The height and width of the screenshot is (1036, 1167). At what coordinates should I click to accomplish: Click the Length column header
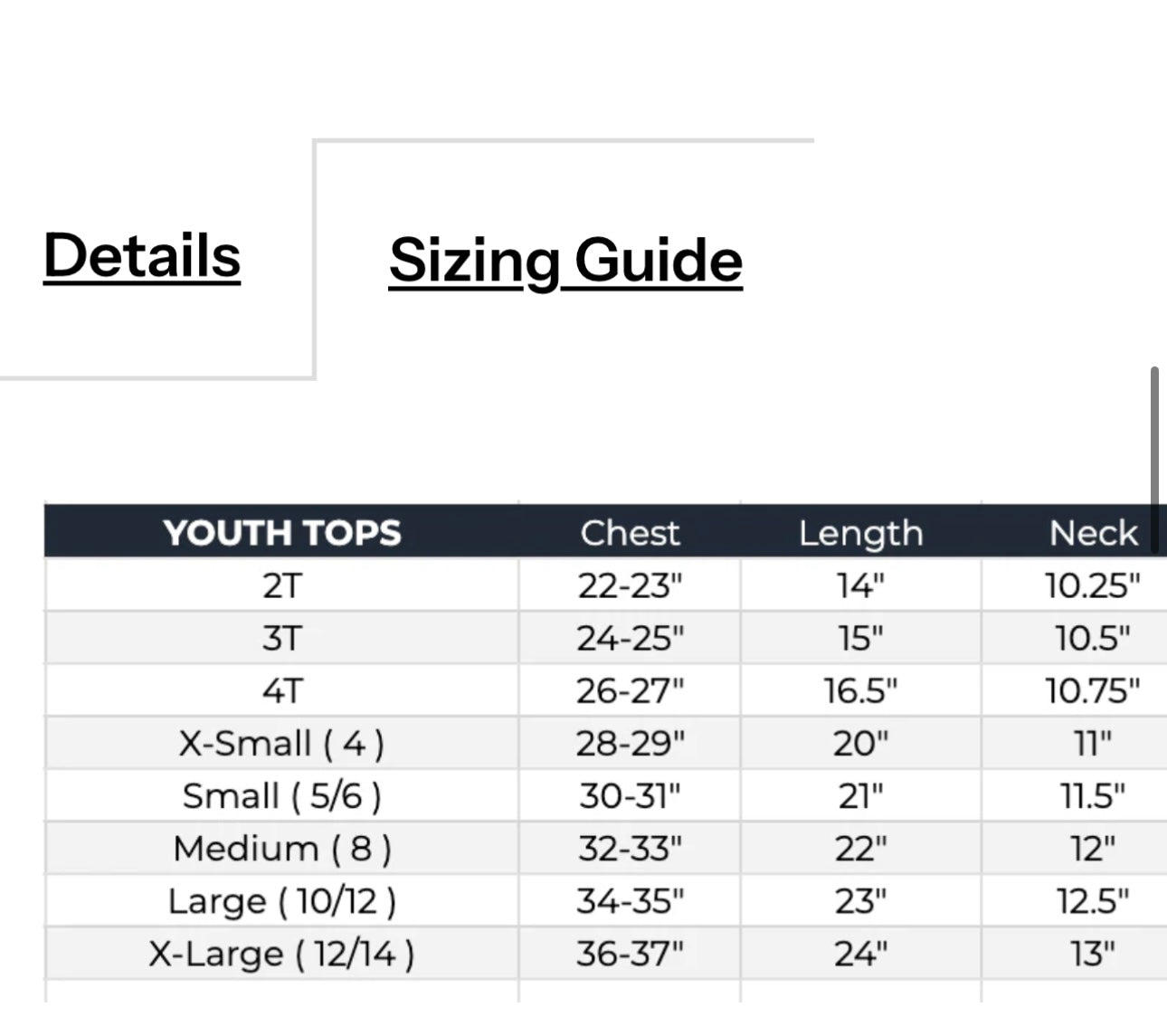859,533
